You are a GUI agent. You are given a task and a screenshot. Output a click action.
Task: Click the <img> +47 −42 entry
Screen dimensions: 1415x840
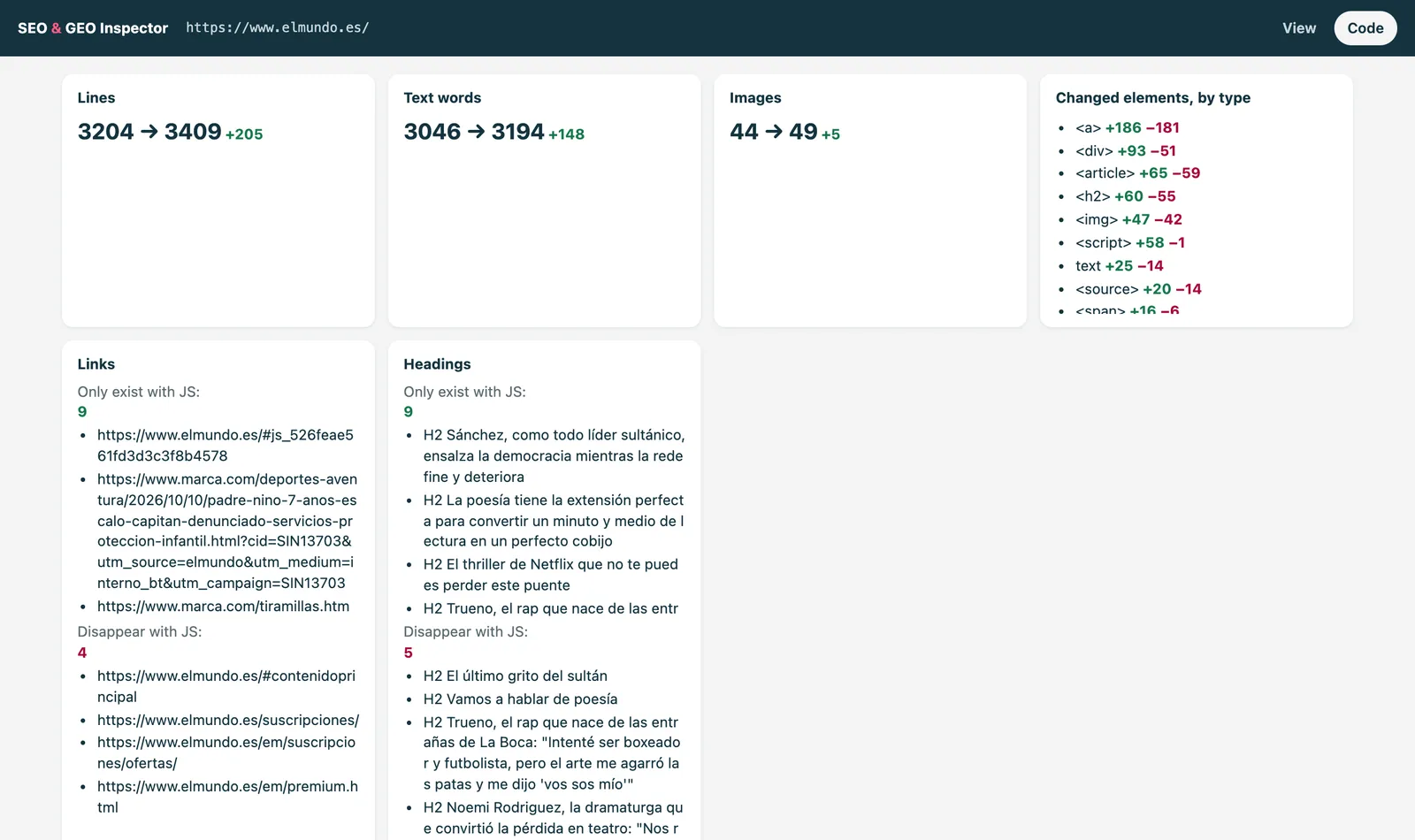1129,219
